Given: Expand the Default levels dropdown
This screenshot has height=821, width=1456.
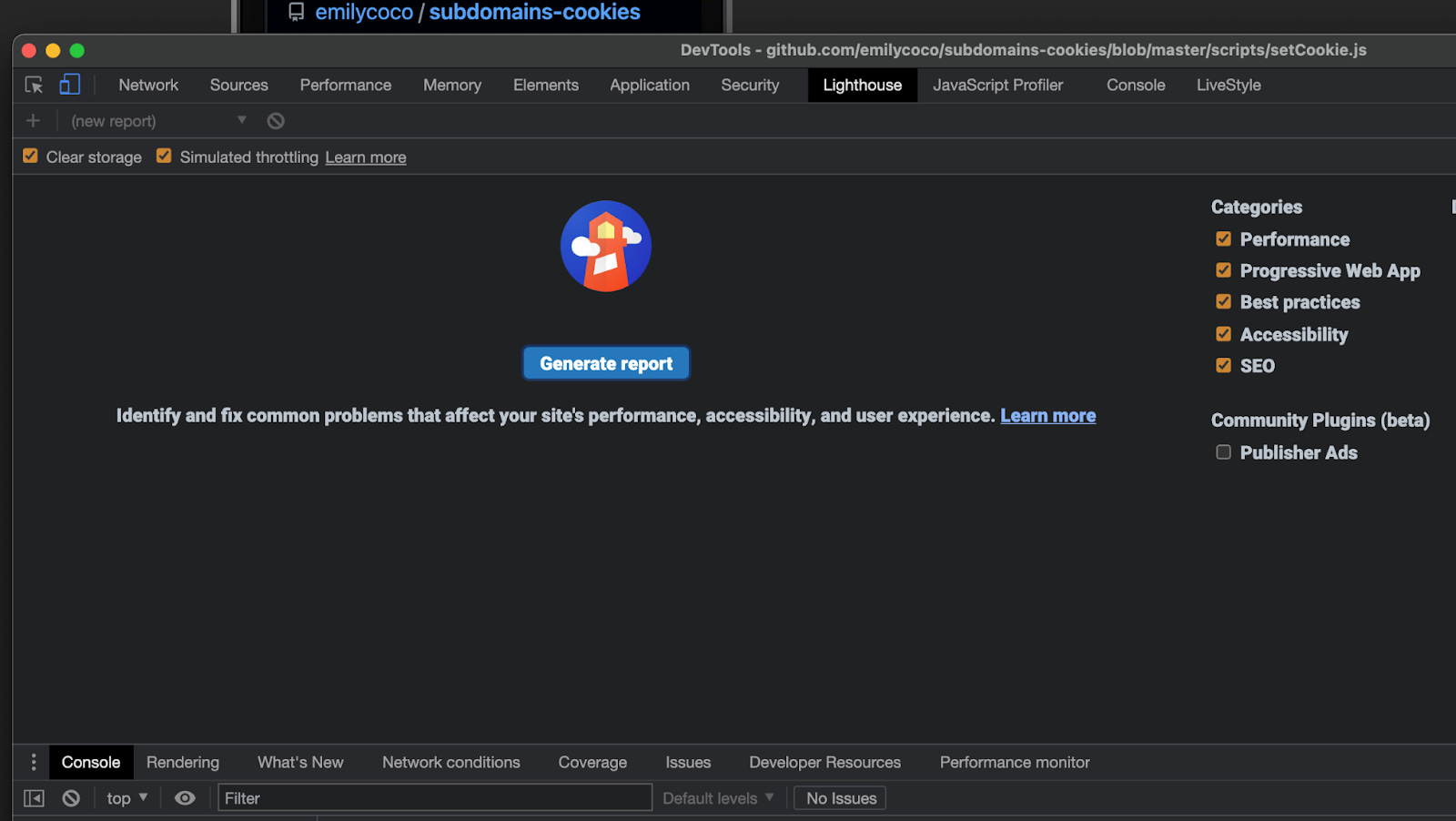Looking at the screenshot, I should pyautogui.click(x=718, y=798).
